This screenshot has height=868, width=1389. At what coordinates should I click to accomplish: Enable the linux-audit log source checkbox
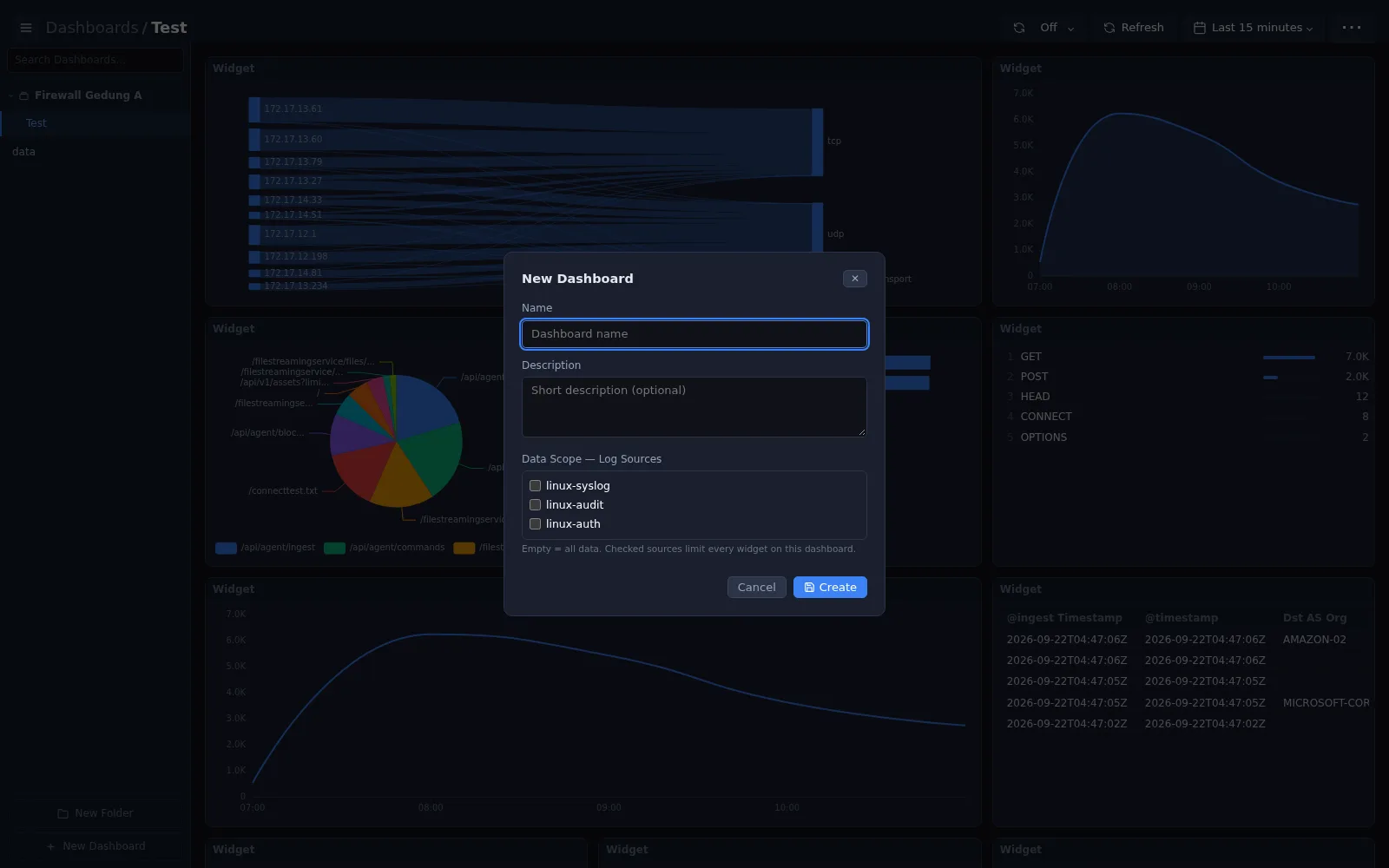click(535, 505)
